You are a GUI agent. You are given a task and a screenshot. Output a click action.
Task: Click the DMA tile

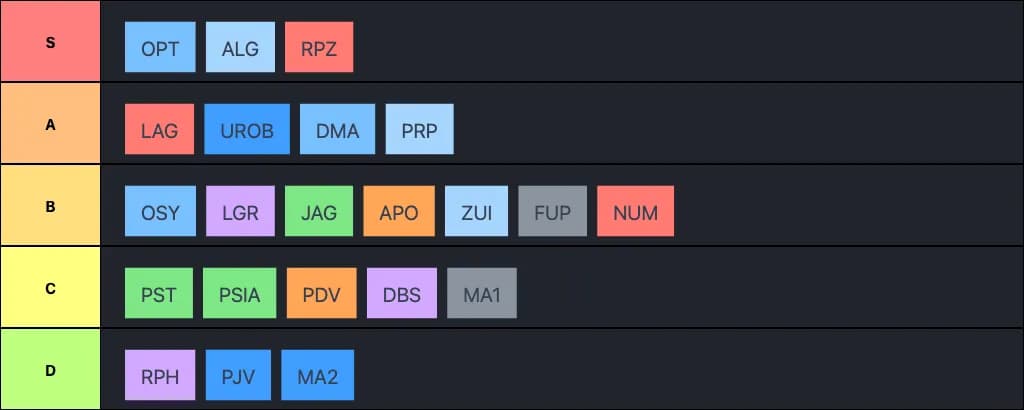[338, 129]
